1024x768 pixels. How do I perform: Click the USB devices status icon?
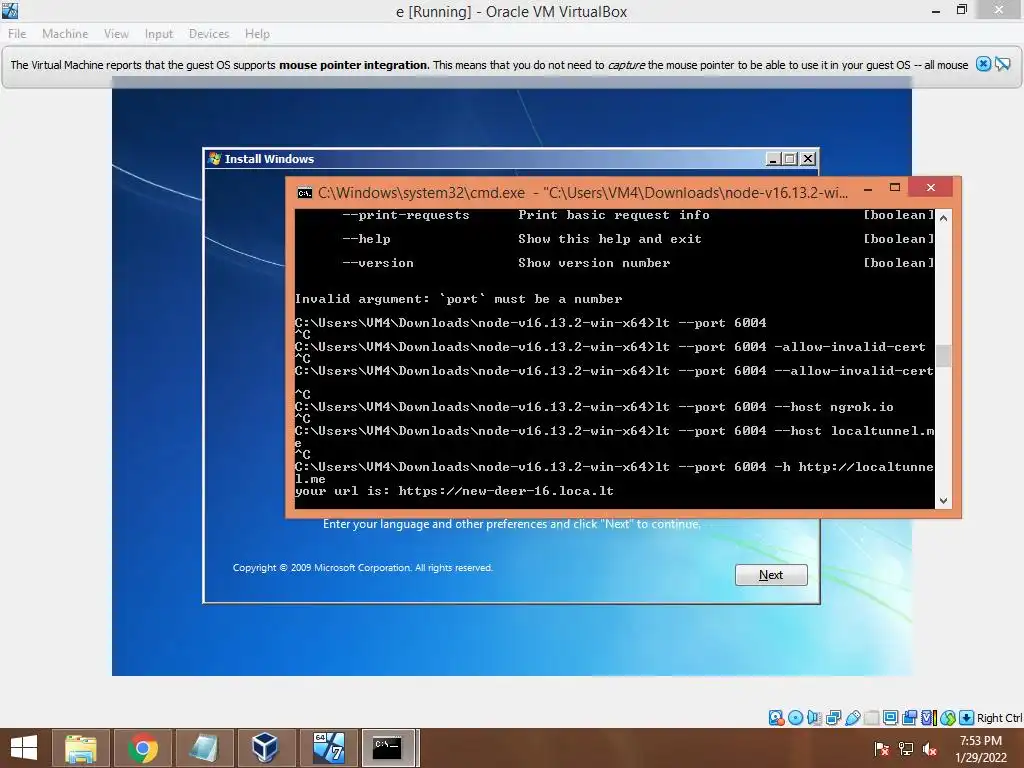coord(852,718)
